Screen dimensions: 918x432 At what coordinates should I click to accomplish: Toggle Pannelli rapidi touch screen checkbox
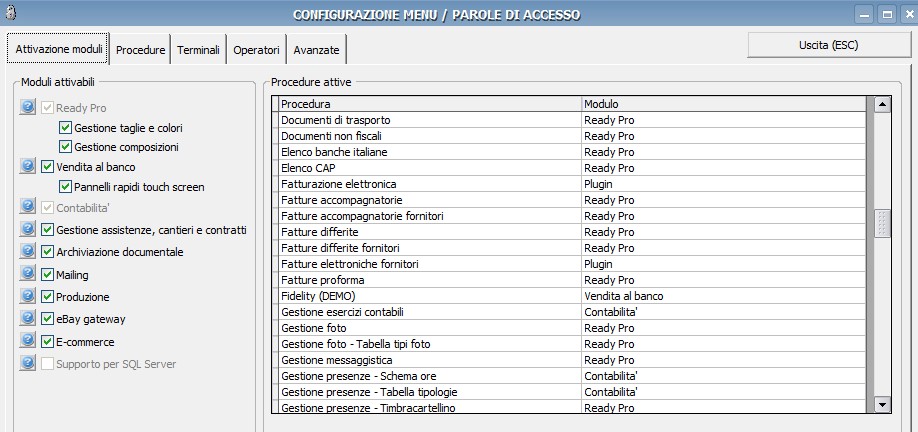tap(65, 187)
